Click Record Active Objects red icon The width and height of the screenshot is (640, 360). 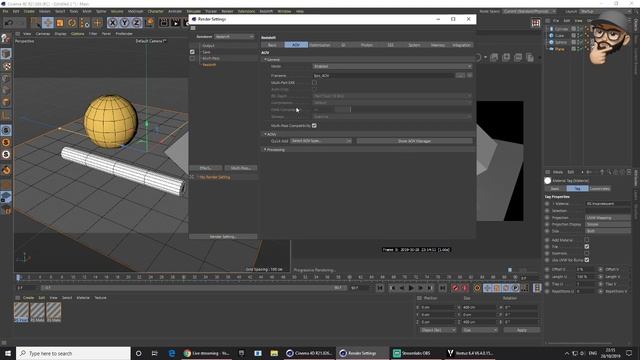[x=456, y=288]
